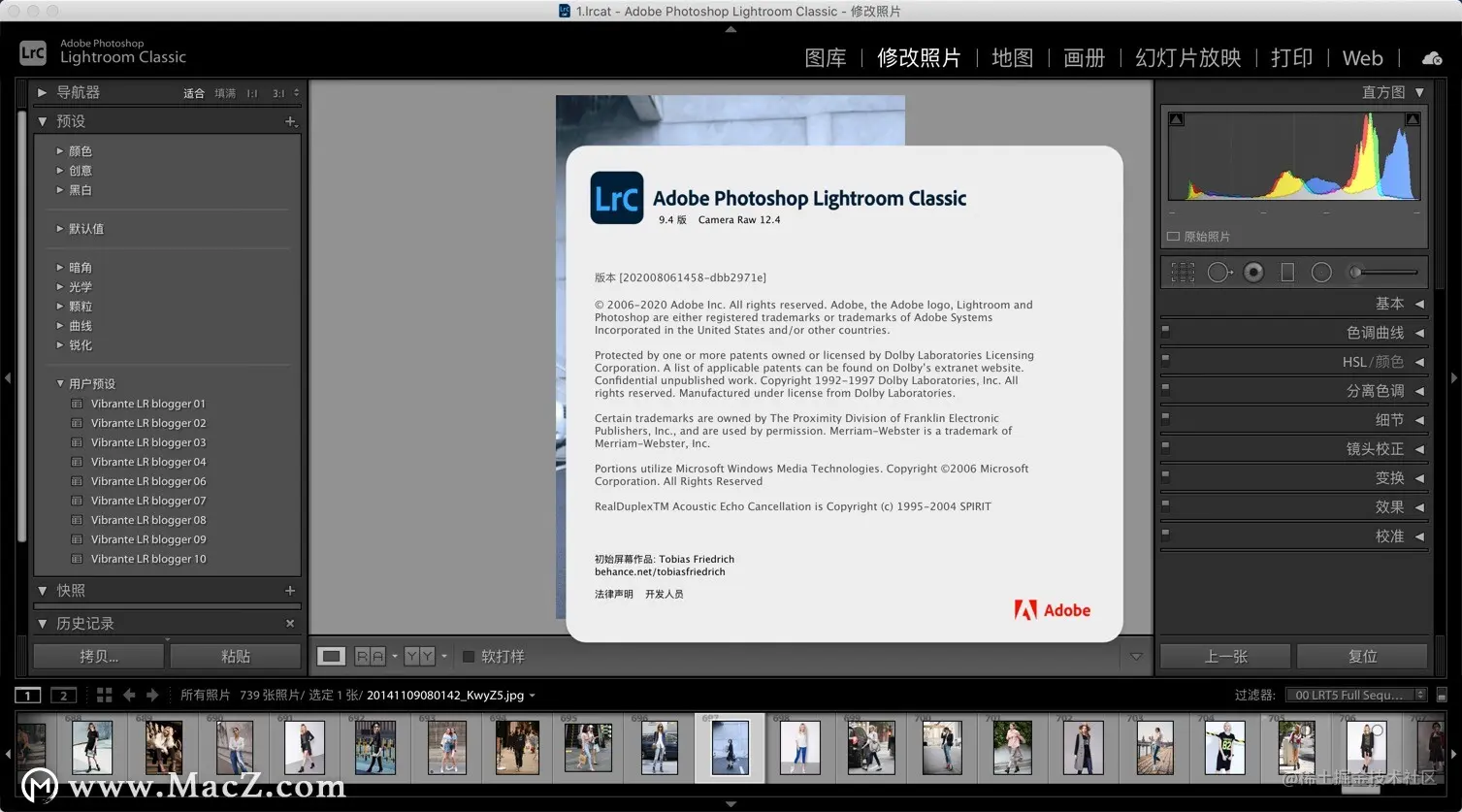The width and height of the screenshot is (1462, 812).
Task: Open 法律声明 link in About dialog
Action: [x=613, y=594]
